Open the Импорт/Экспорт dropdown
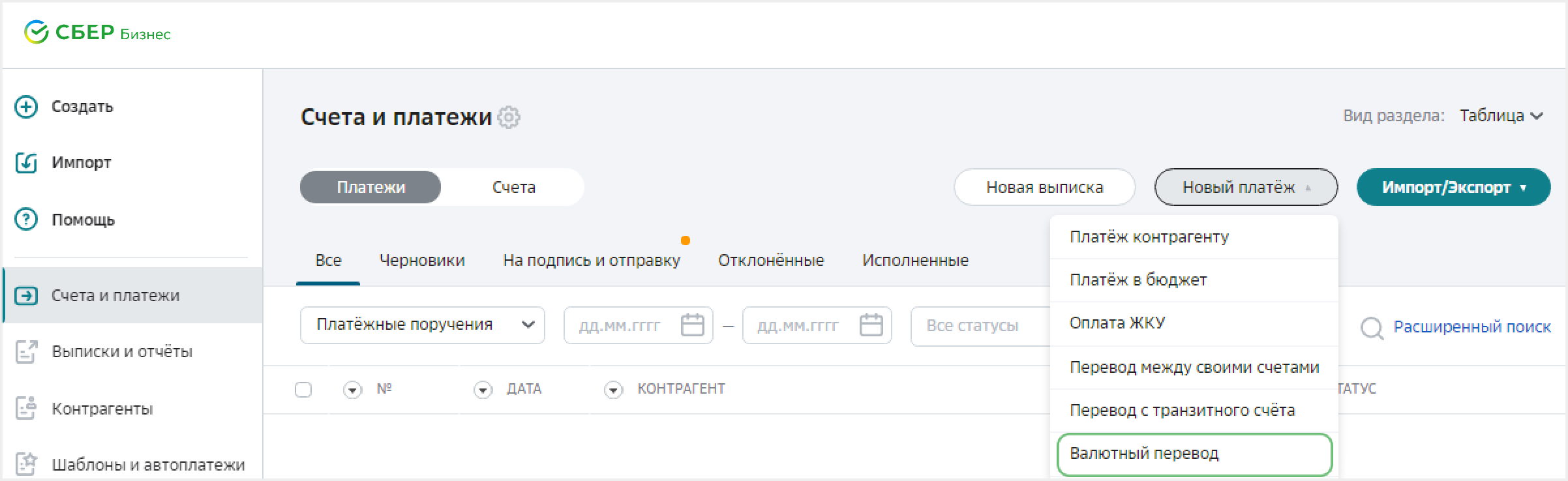 click(x=1453, y=187)
